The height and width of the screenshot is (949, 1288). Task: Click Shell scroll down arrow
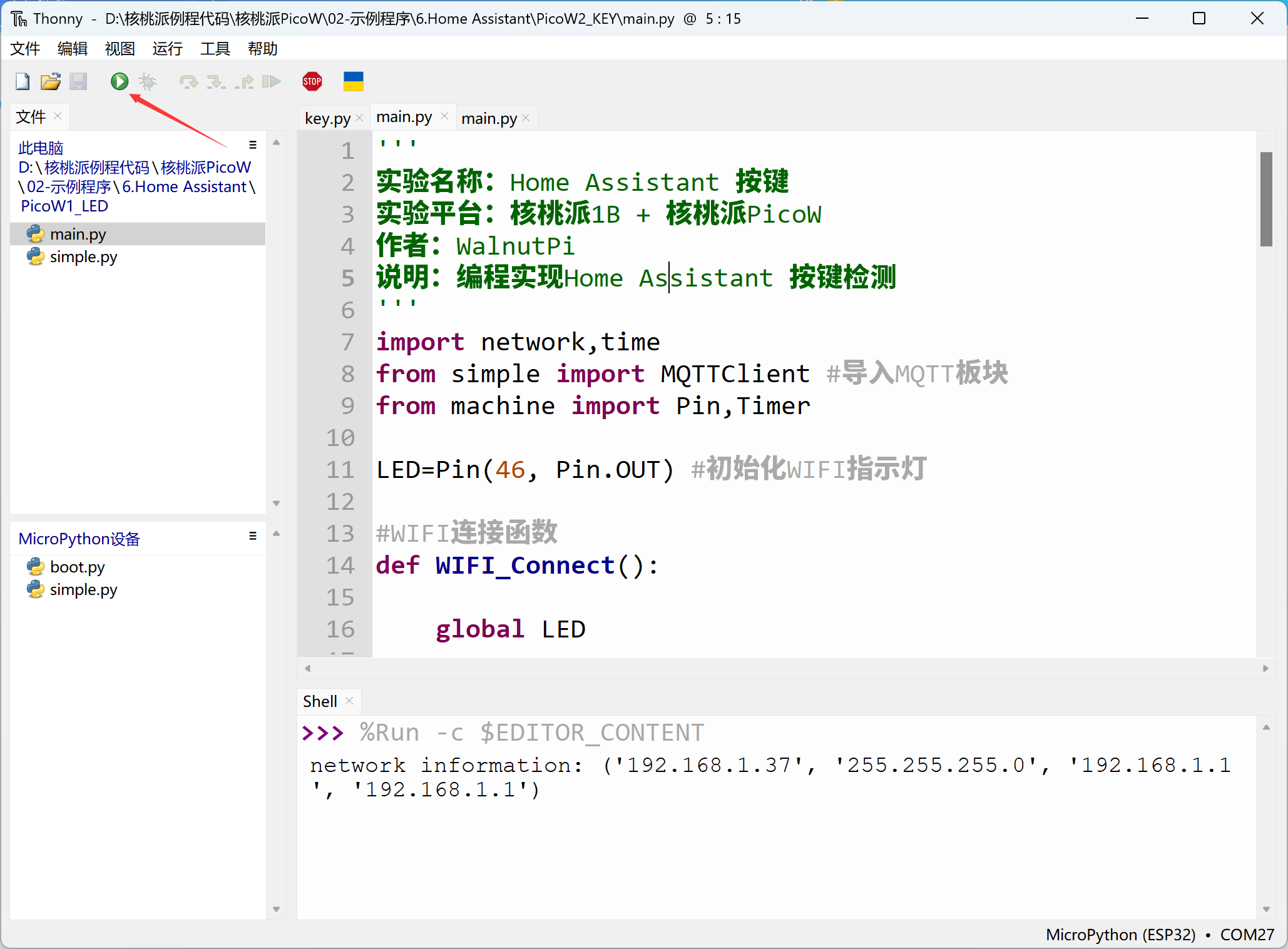(1266, 909)
